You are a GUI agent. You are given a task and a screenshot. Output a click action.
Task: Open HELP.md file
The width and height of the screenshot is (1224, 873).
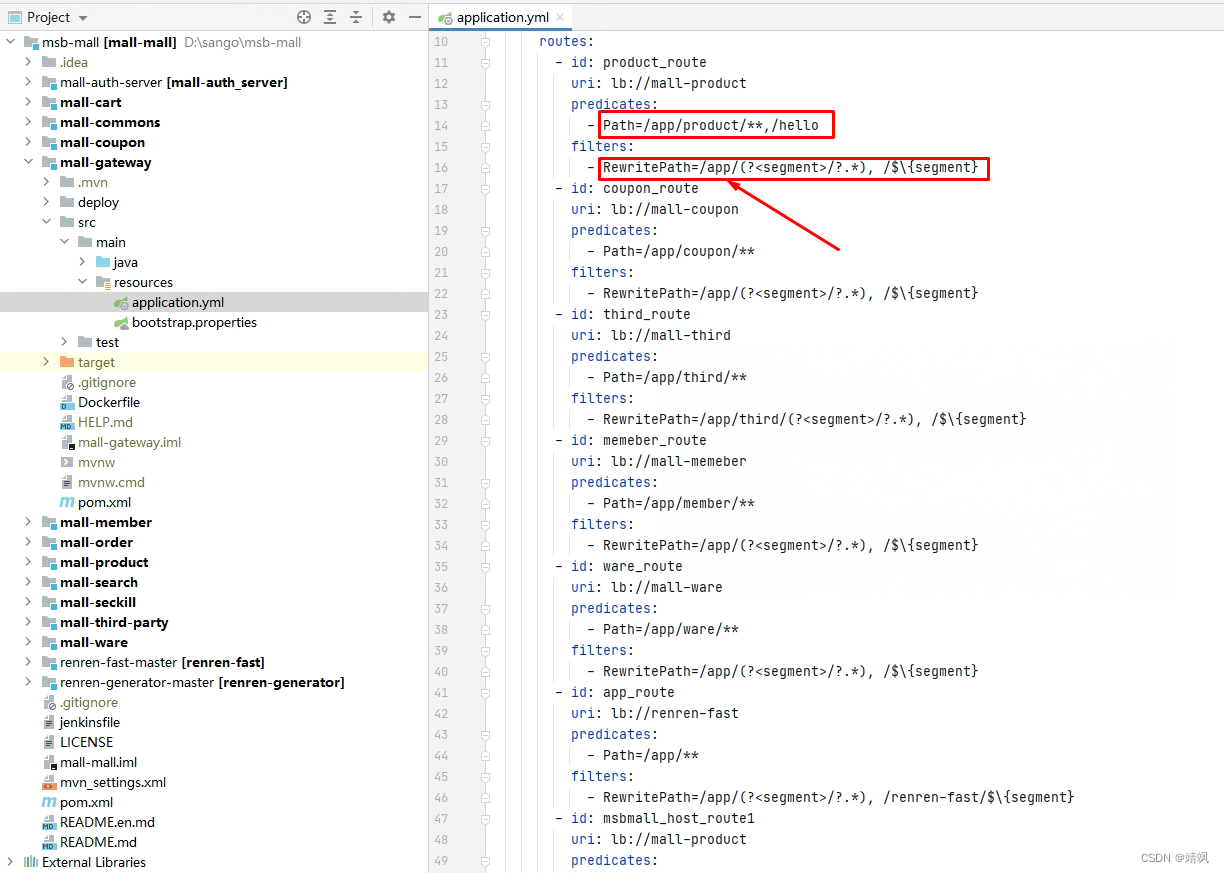pos(105,422)
